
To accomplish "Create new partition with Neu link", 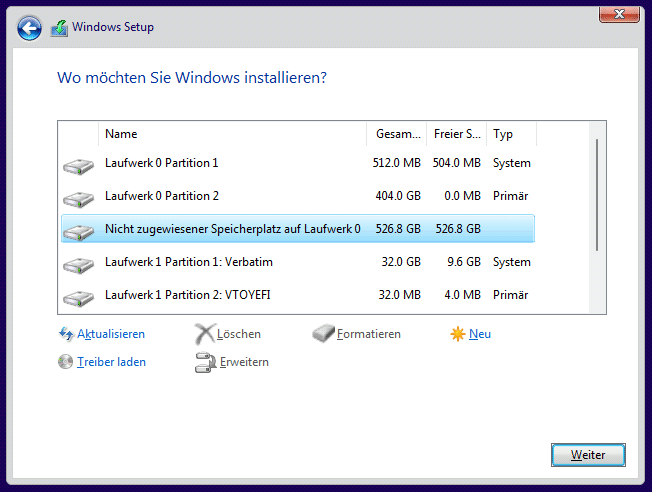I will click(x=480, y=334).
